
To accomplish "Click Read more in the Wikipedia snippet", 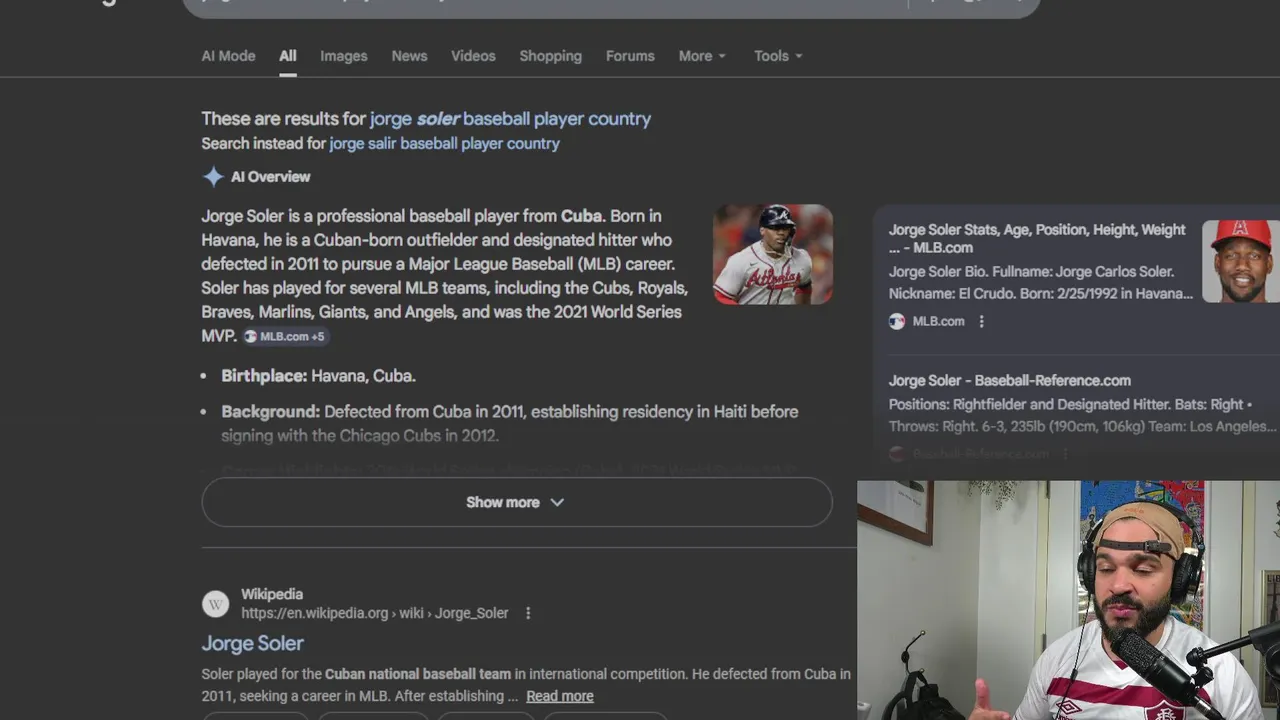I will (x=560, y=696).
